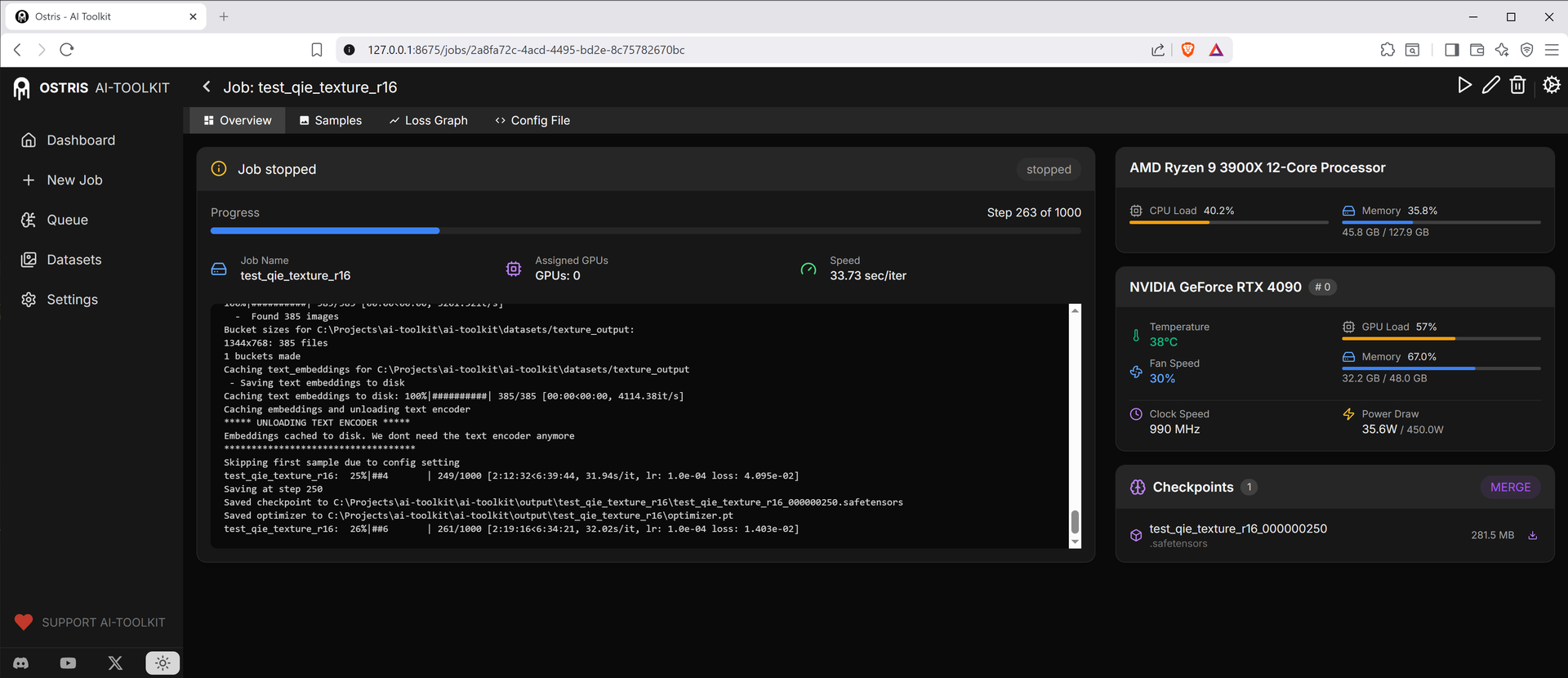The image size is (1568, 678).
Task: Open the Leo AI sparkle icon
Action: pyautogui.click(x=1502, y=50)
